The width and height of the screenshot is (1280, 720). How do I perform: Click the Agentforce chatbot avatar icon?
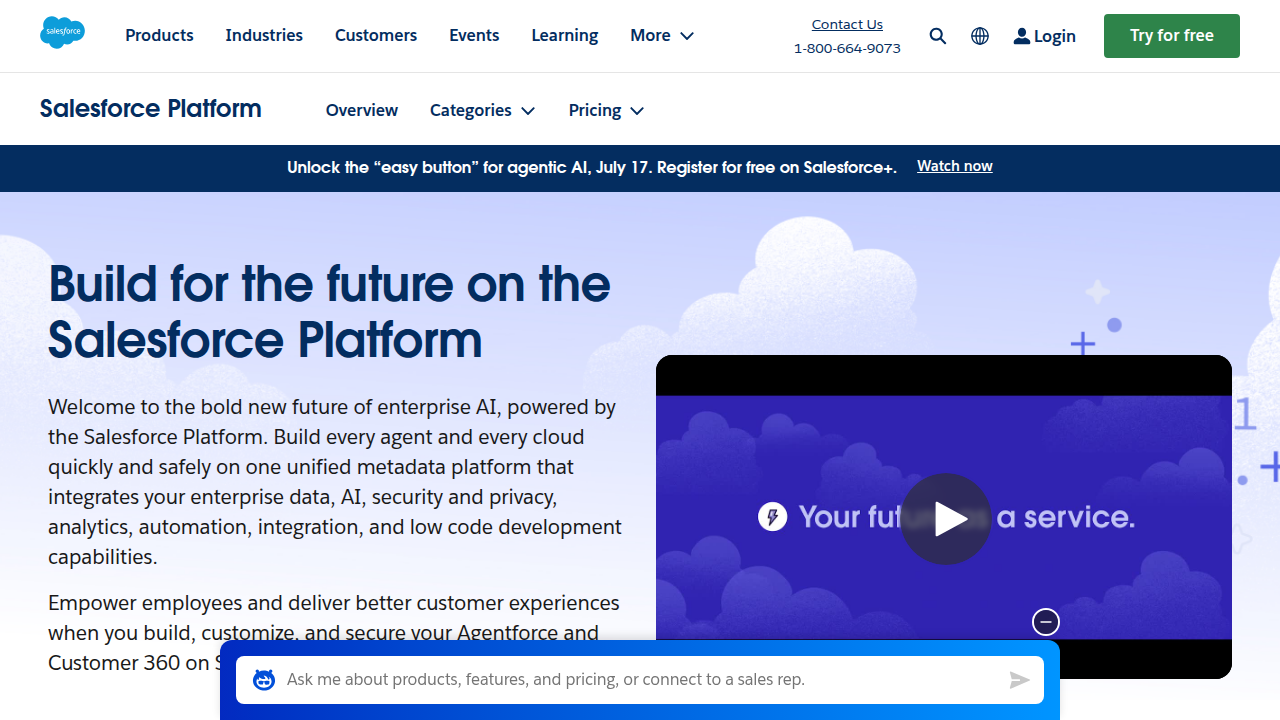[264, 680]
